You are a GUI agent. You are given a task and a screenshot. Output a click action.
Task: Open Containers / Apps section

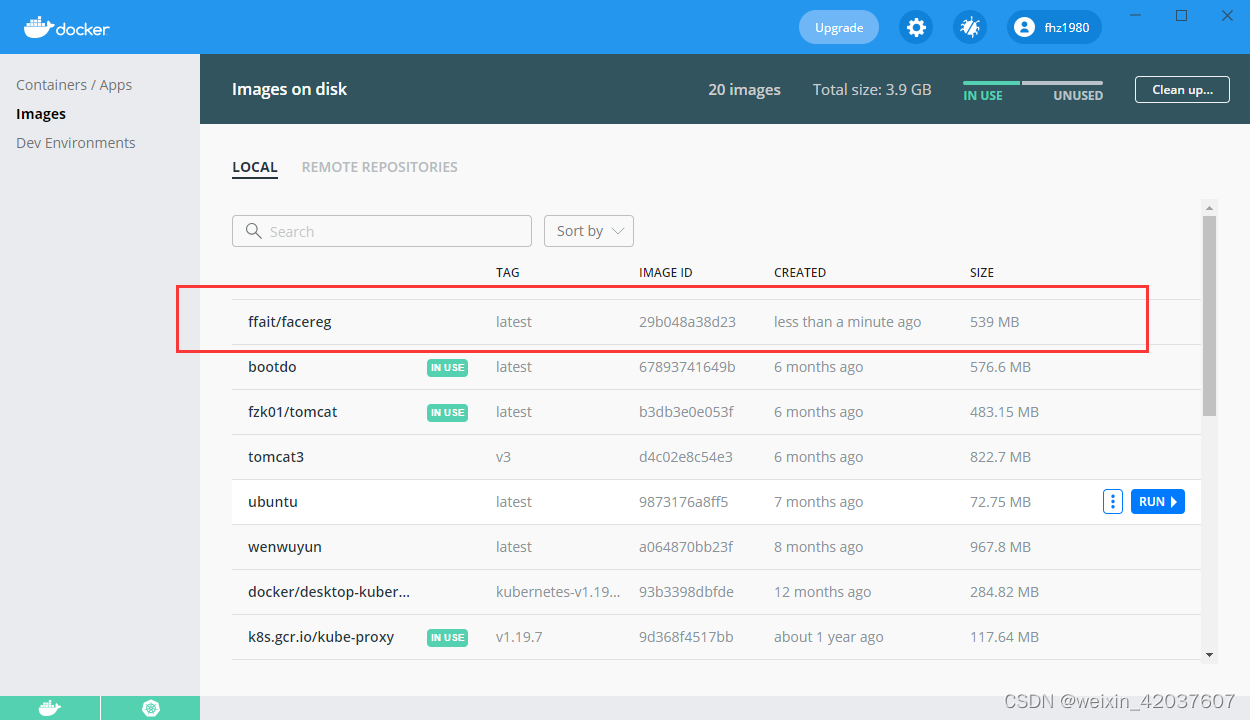click(x=74, y=85)
